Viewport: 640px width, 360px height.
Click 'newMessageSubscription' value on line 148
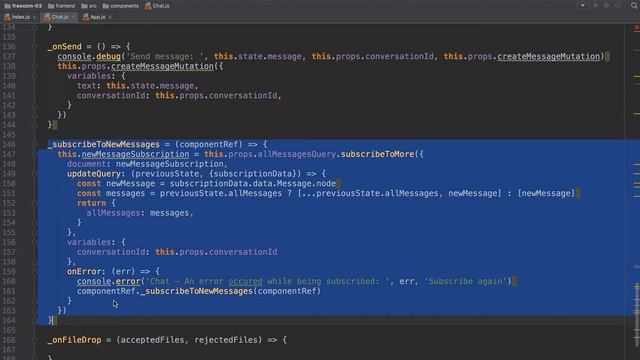coord(170,164)
